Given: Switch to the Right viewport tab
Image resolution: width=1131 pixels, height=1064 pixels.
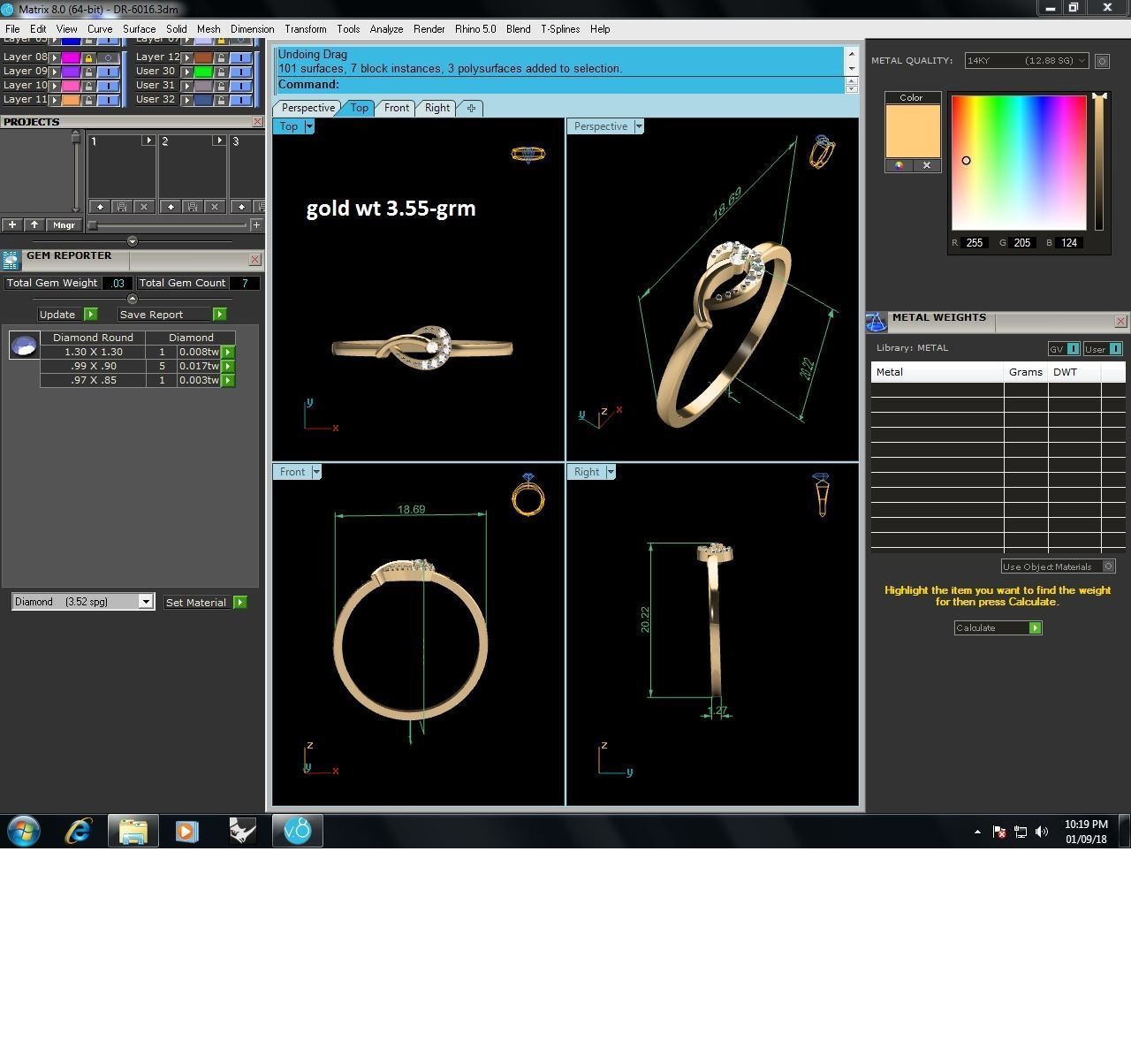Looking at the screenshot, I should coord(437,108).
